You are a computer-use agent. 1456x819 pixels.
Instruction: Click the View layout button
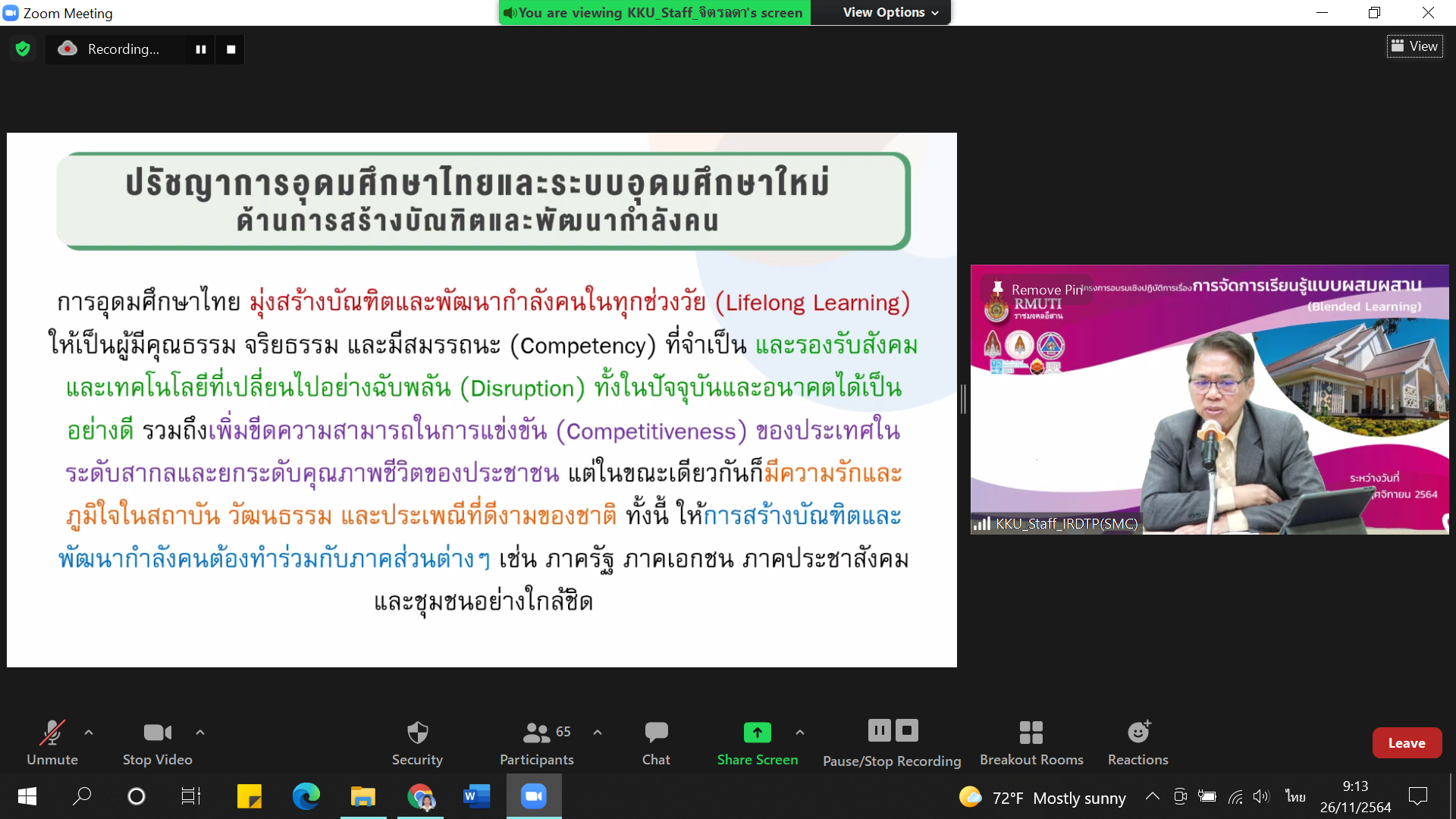1414,46
